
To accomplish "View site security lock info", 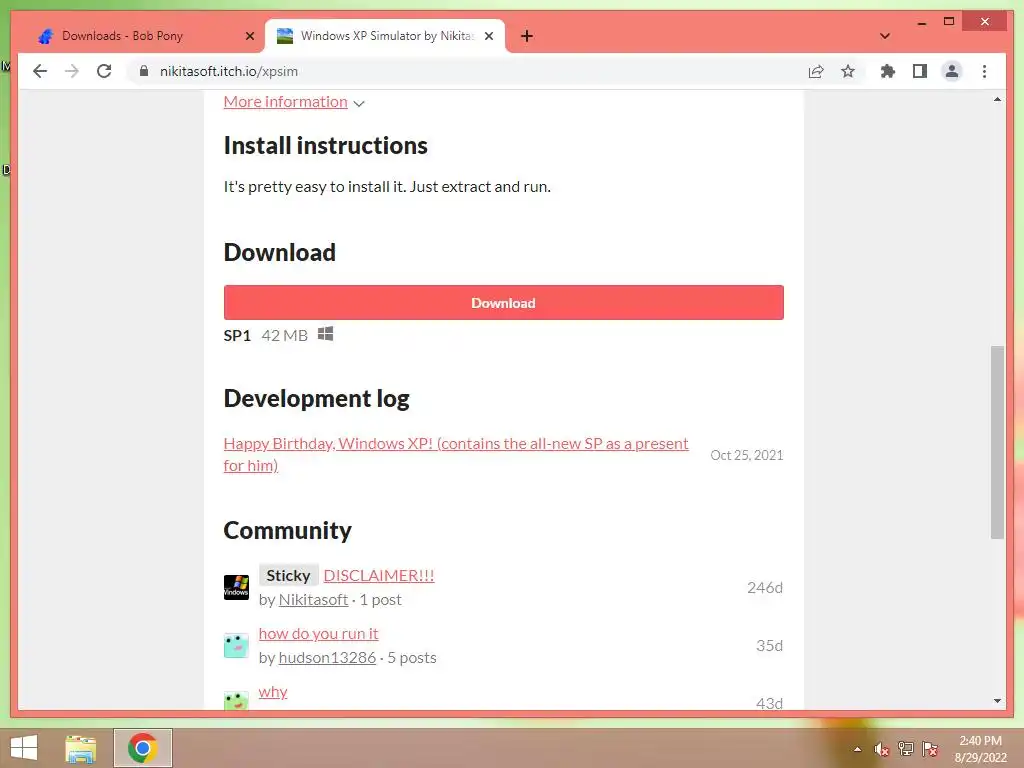I will tap(144, 71).
